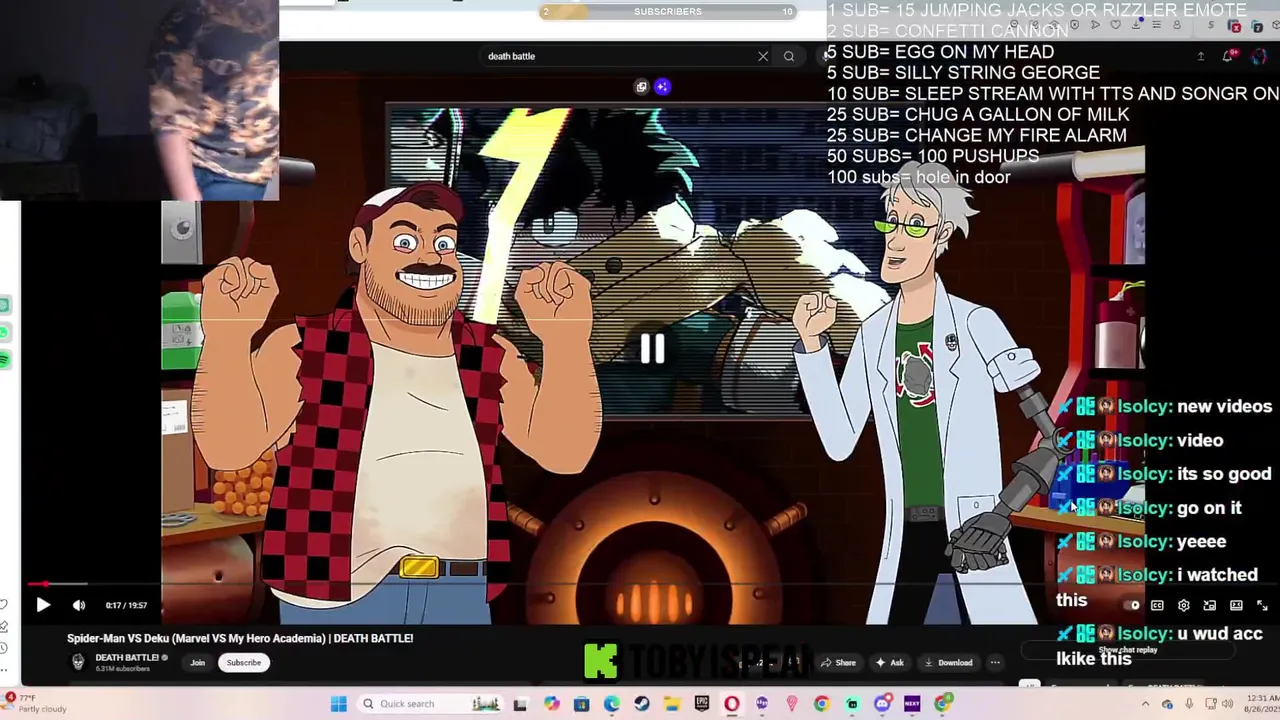Click the purple sparkle extension icon above video
The width and height of the screenshot is (1280, 720).
661,87
